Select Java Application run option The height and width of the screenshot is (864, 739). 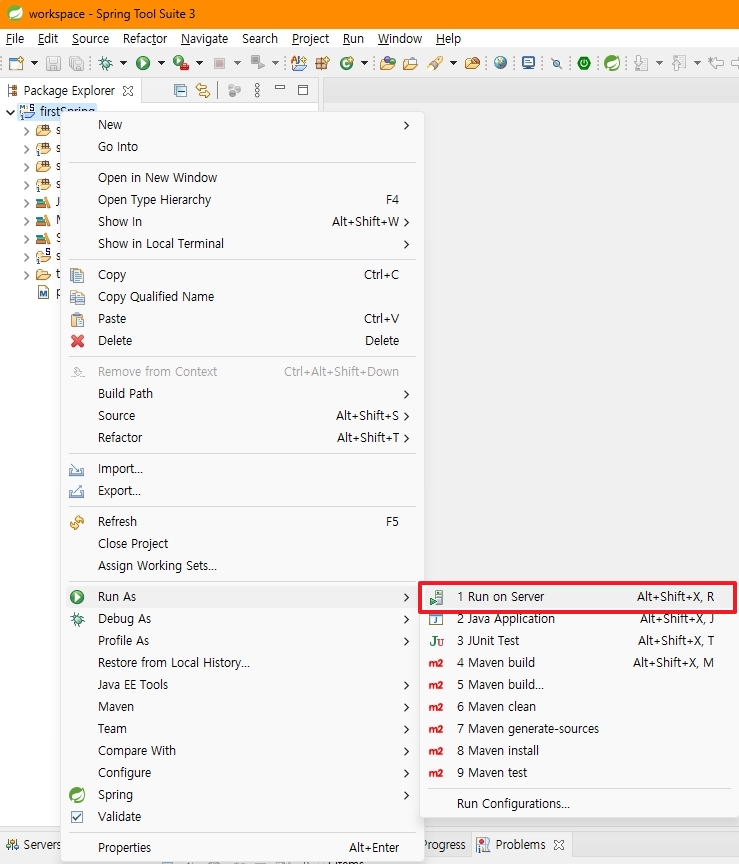click(578, 619)
